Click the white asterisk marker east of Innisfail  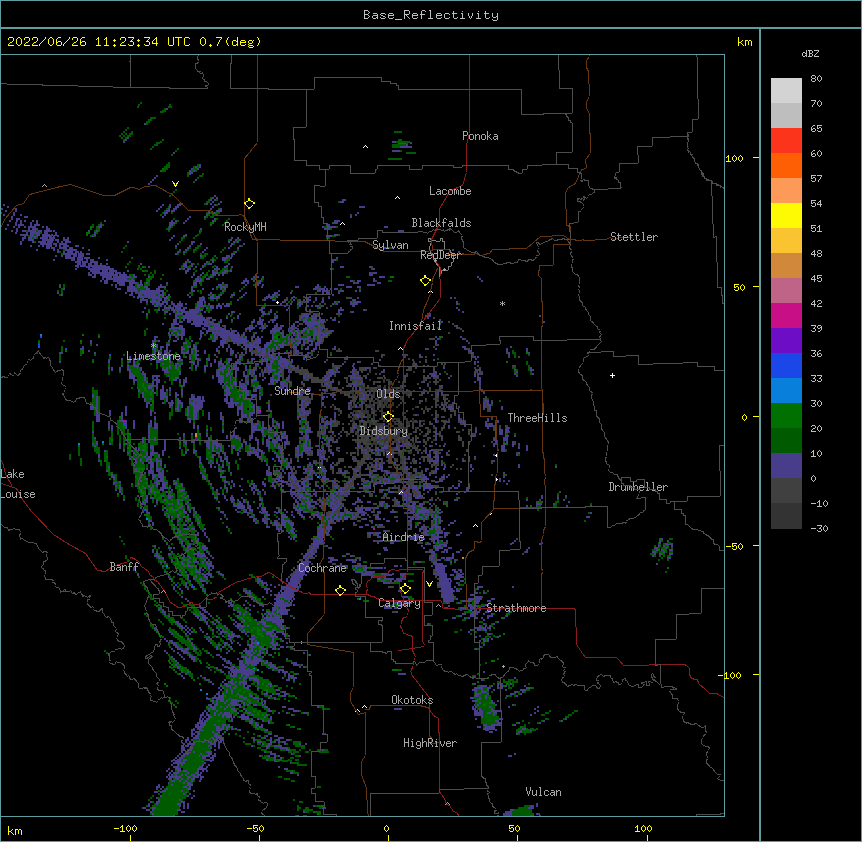[x=502, y=303]
